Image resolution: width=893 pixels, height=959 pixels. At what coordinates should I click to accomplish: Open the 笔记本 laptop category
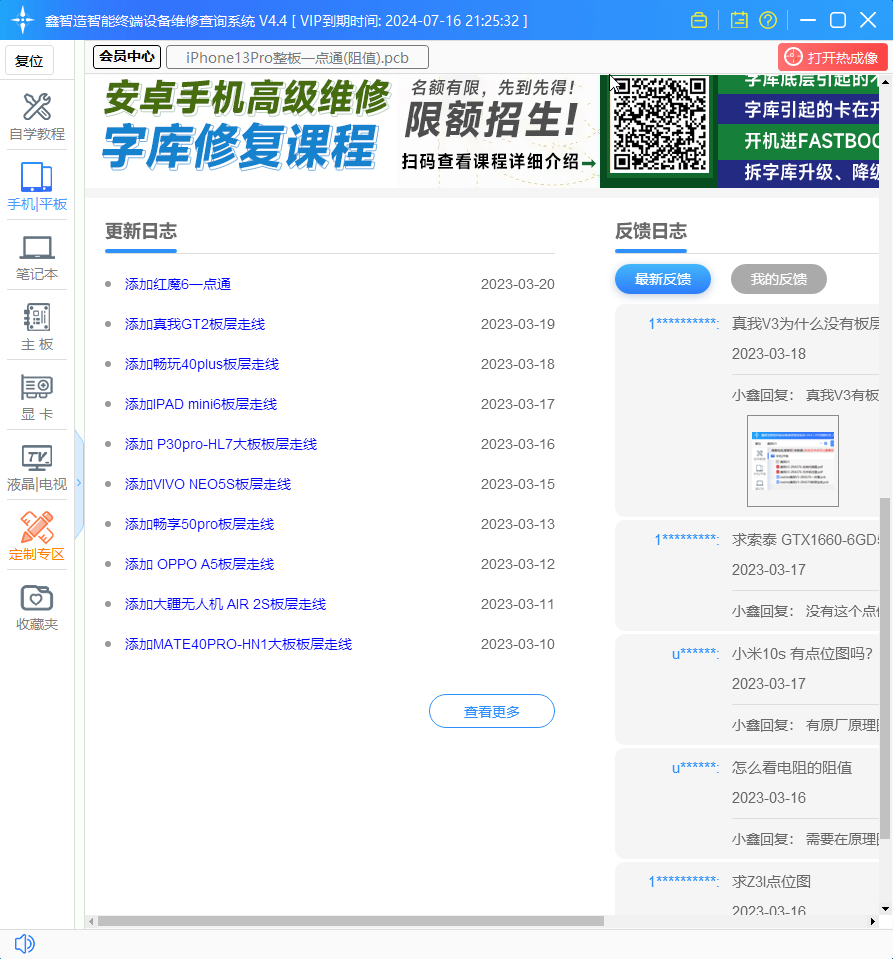pyautogui.click(x=37, y=257)
